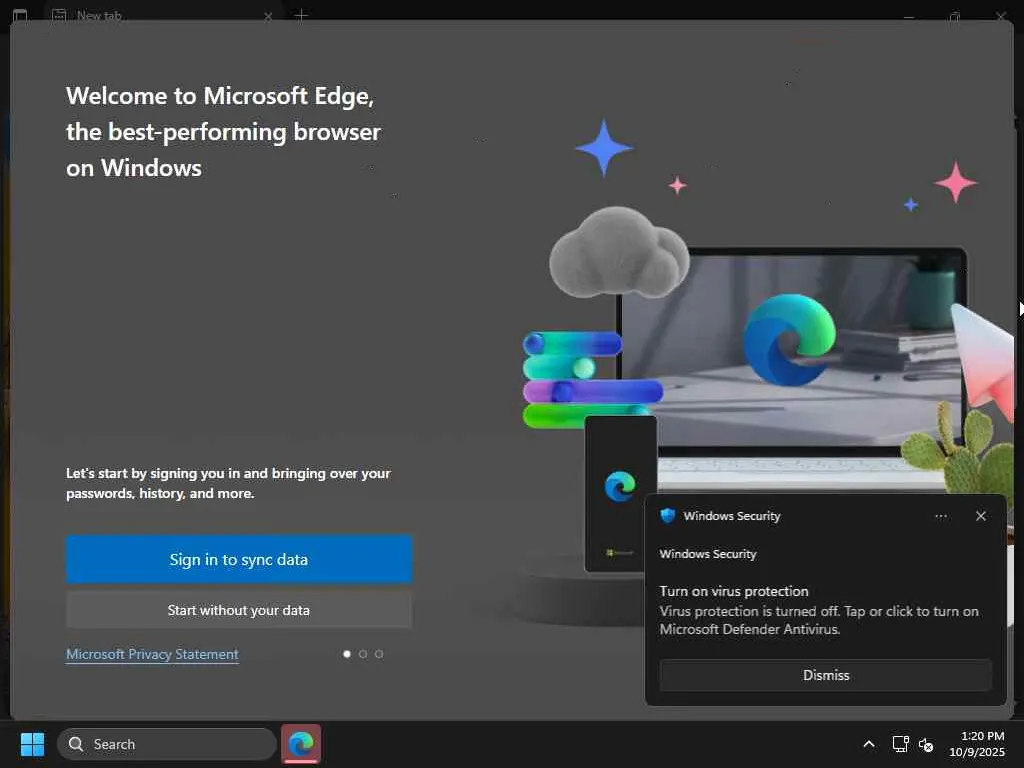Dismiss the Windows Security notification
Image resolution: width=1024 pixels, height=768 pixels.
pos(825,675)
